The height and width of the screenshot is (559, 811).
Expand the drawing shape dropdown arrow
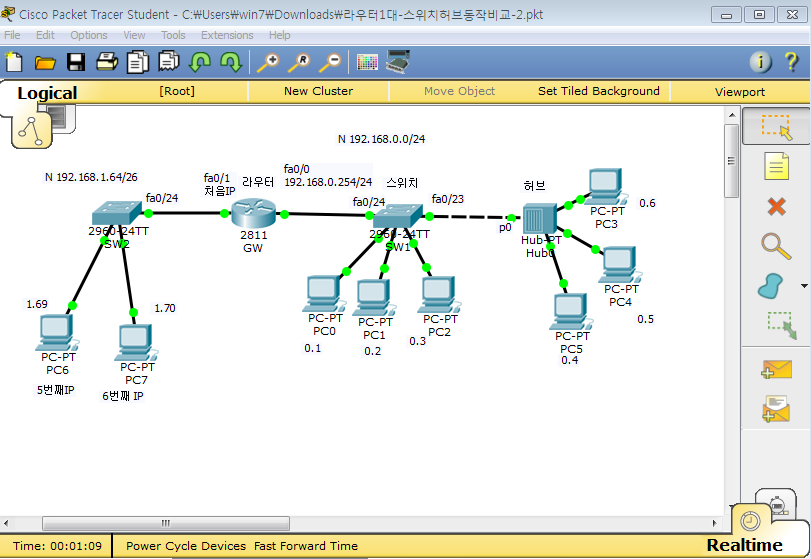[x=804, y=286]
